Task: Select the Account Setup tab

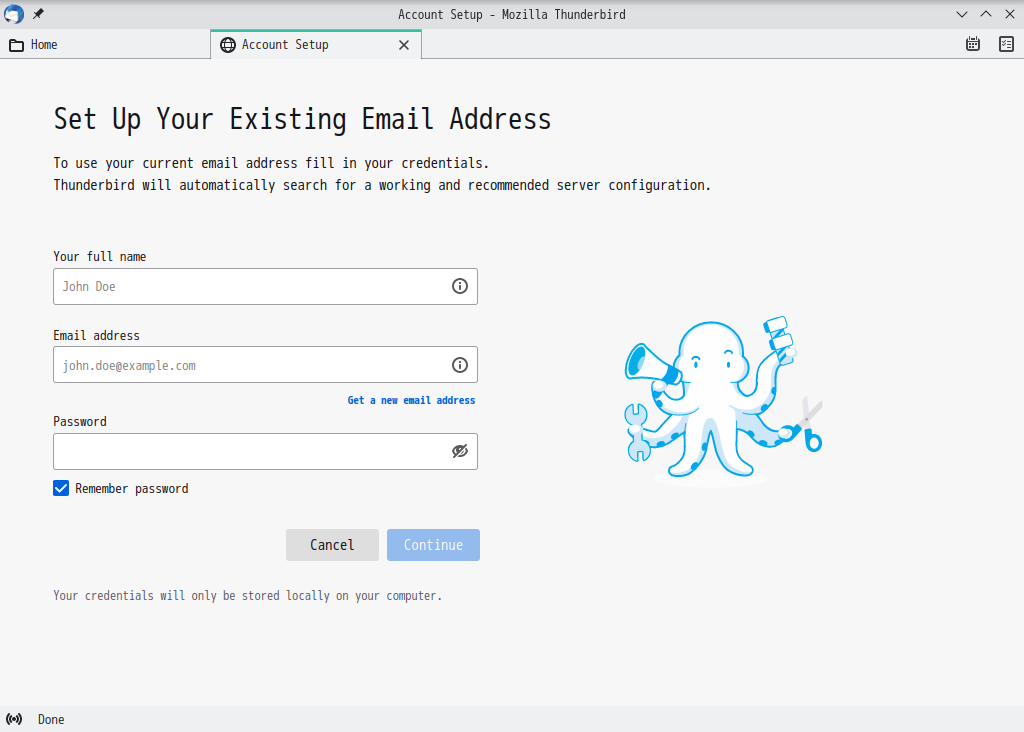Action: tap(316, 44)
